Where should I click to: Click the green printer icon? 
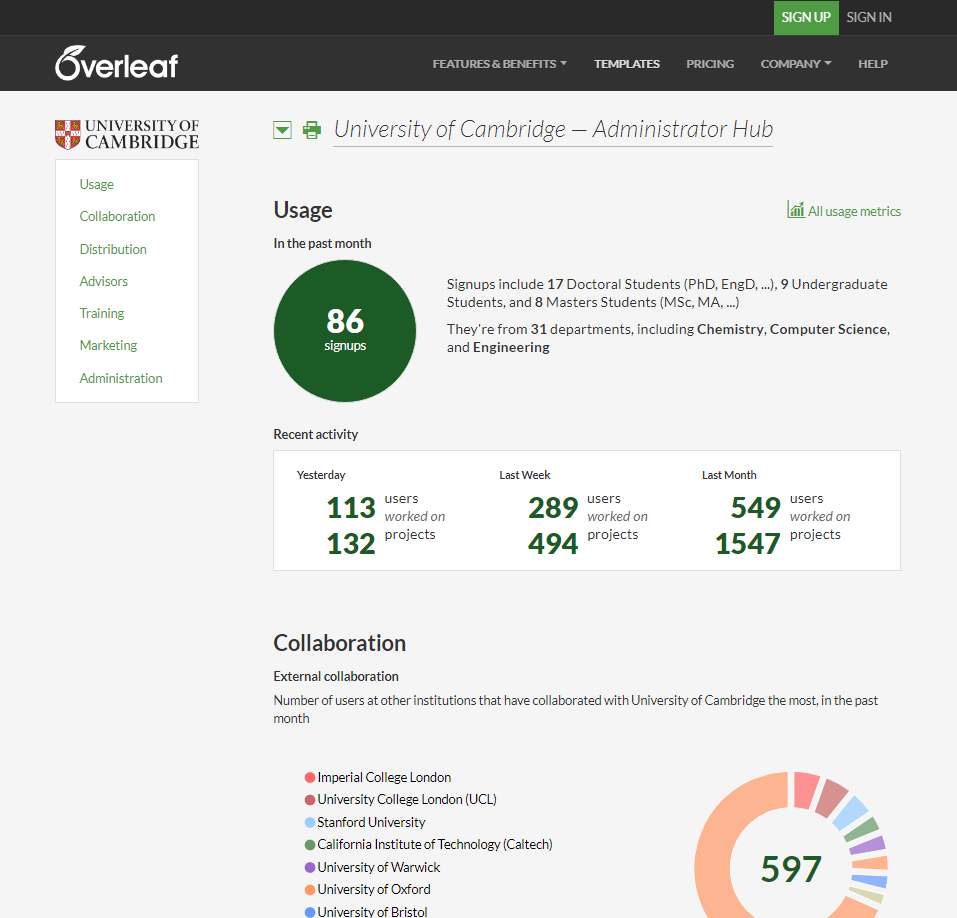coord(312,130)
